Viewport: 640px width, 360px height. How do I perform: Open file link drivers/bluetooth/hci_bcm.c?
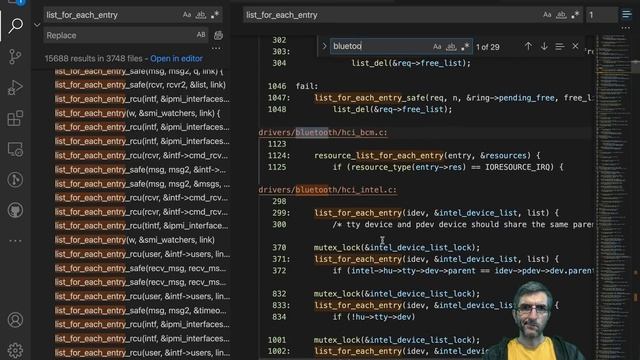click(x=323, y=133)
